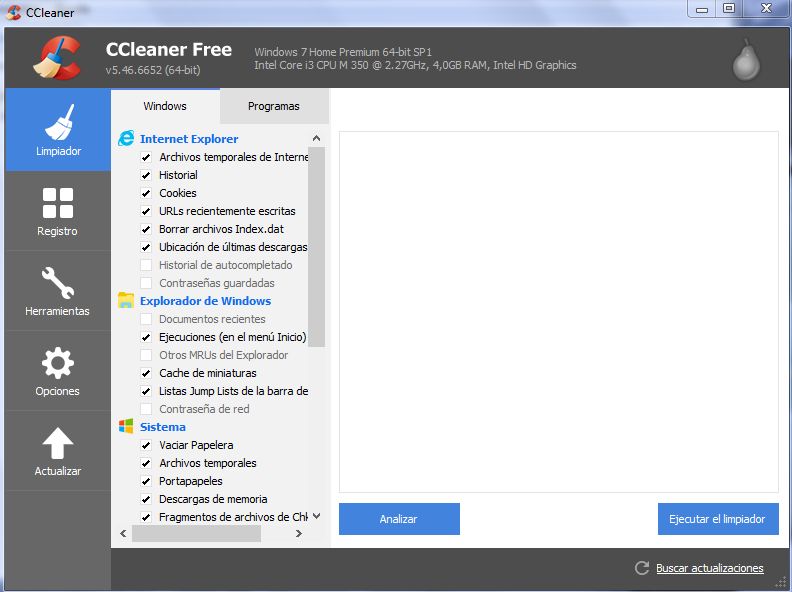Select the Sistema section heading
The width and height of the screenshot is (792, 592).
point(163,427)
